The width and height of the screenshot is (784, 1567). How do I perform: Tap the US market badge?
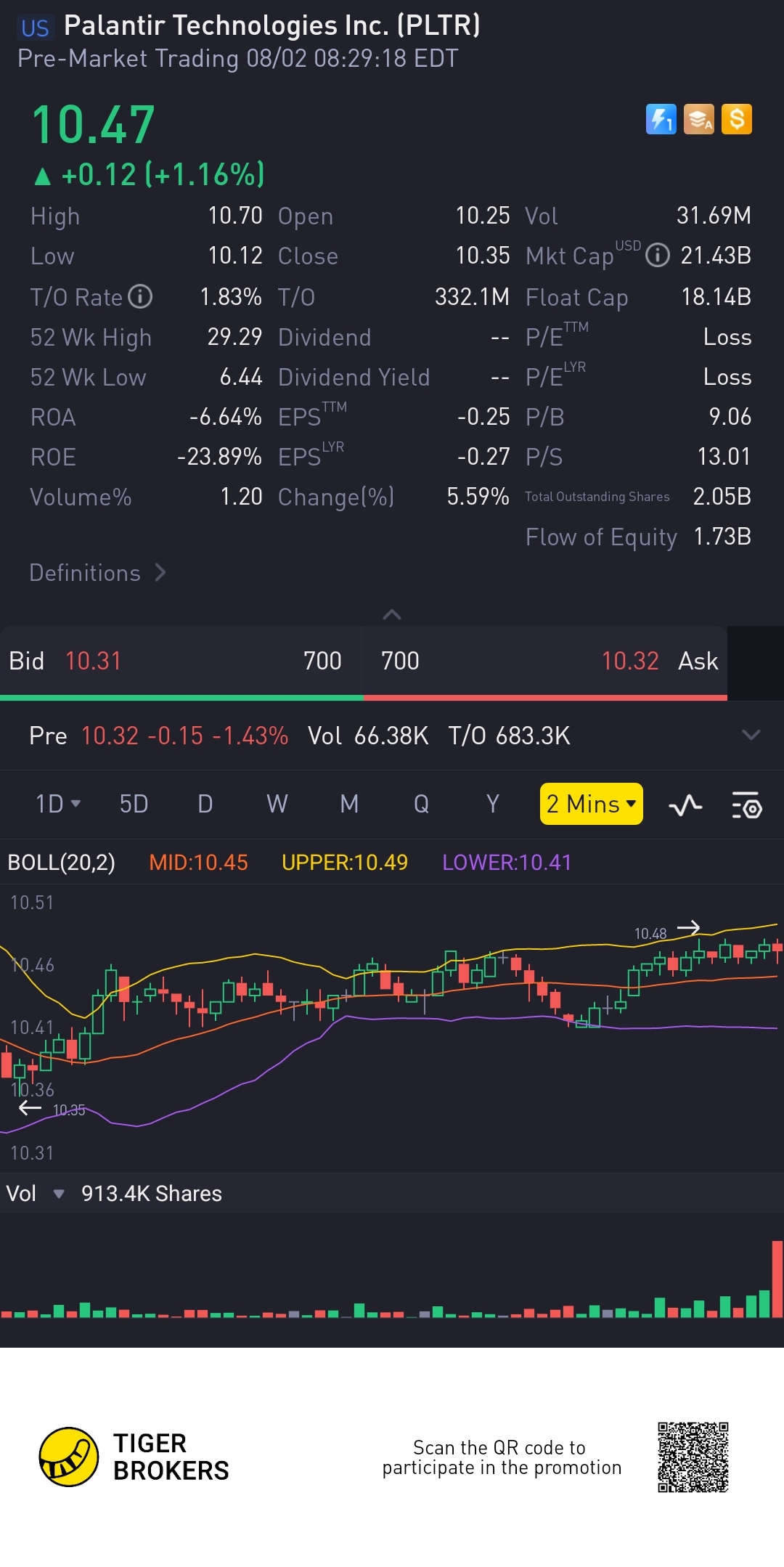pyautogui.click(x=35, y=28)
